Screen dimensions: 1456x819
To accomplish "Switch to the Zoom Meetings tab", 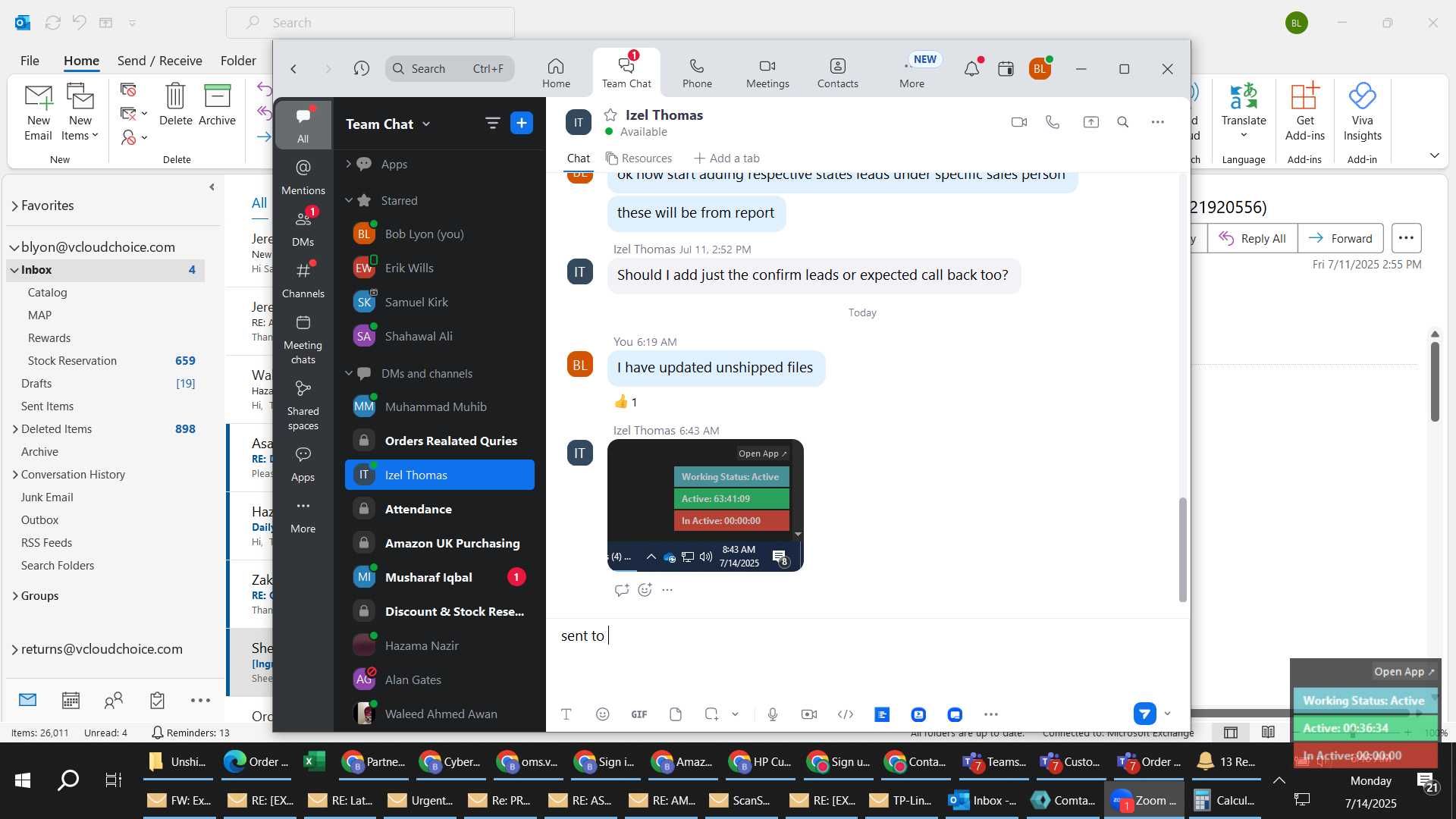I will click(x=767, y=73).
